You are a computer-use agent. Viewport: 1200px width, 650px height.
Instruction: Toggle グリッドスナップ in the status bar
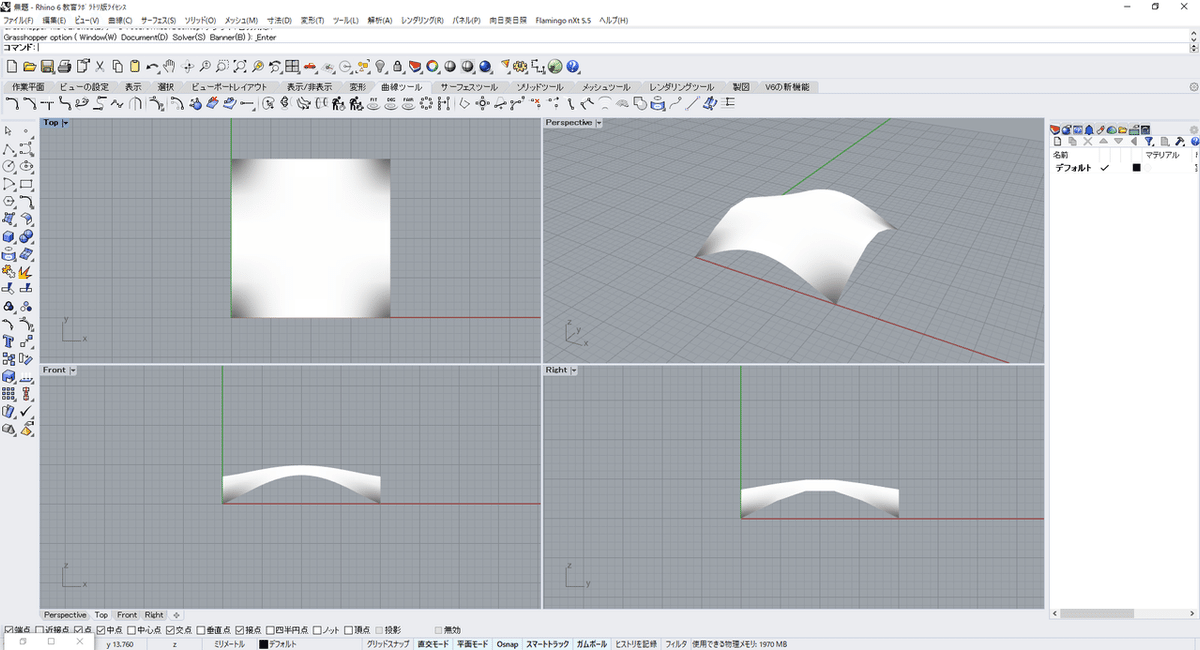(387, 644)
